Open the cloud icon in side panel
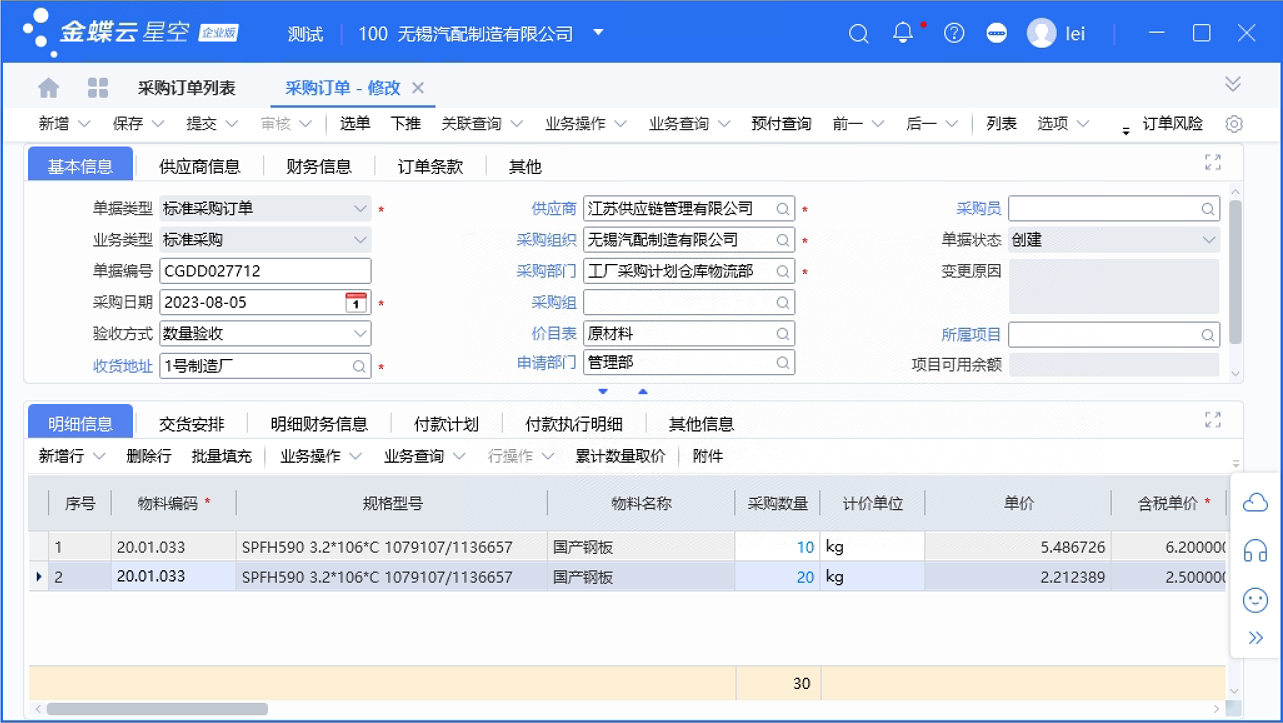The width and height of the screenshot is (1283, 723). coord(1255,503)
